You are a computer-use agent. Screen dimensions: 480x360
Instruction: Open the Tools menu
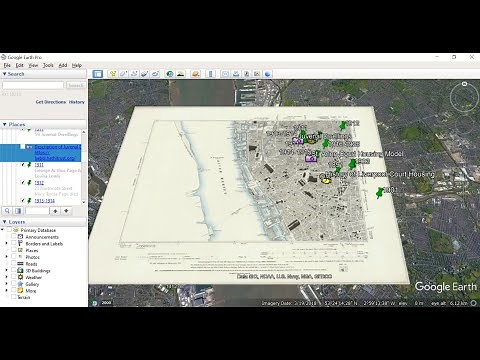pos(48,65)
